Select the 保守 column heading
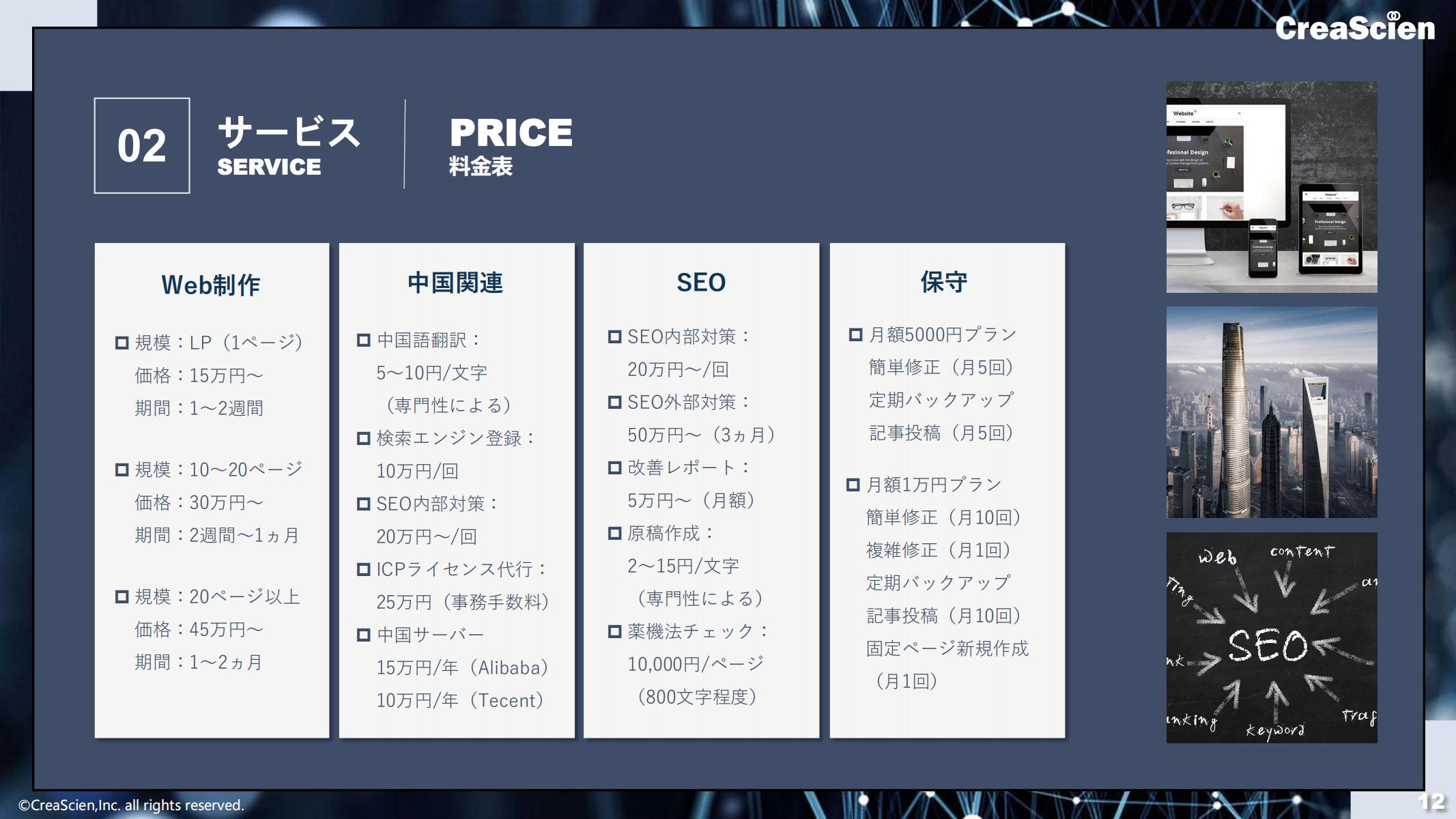 pyautogui.click(x=944, y=281)
